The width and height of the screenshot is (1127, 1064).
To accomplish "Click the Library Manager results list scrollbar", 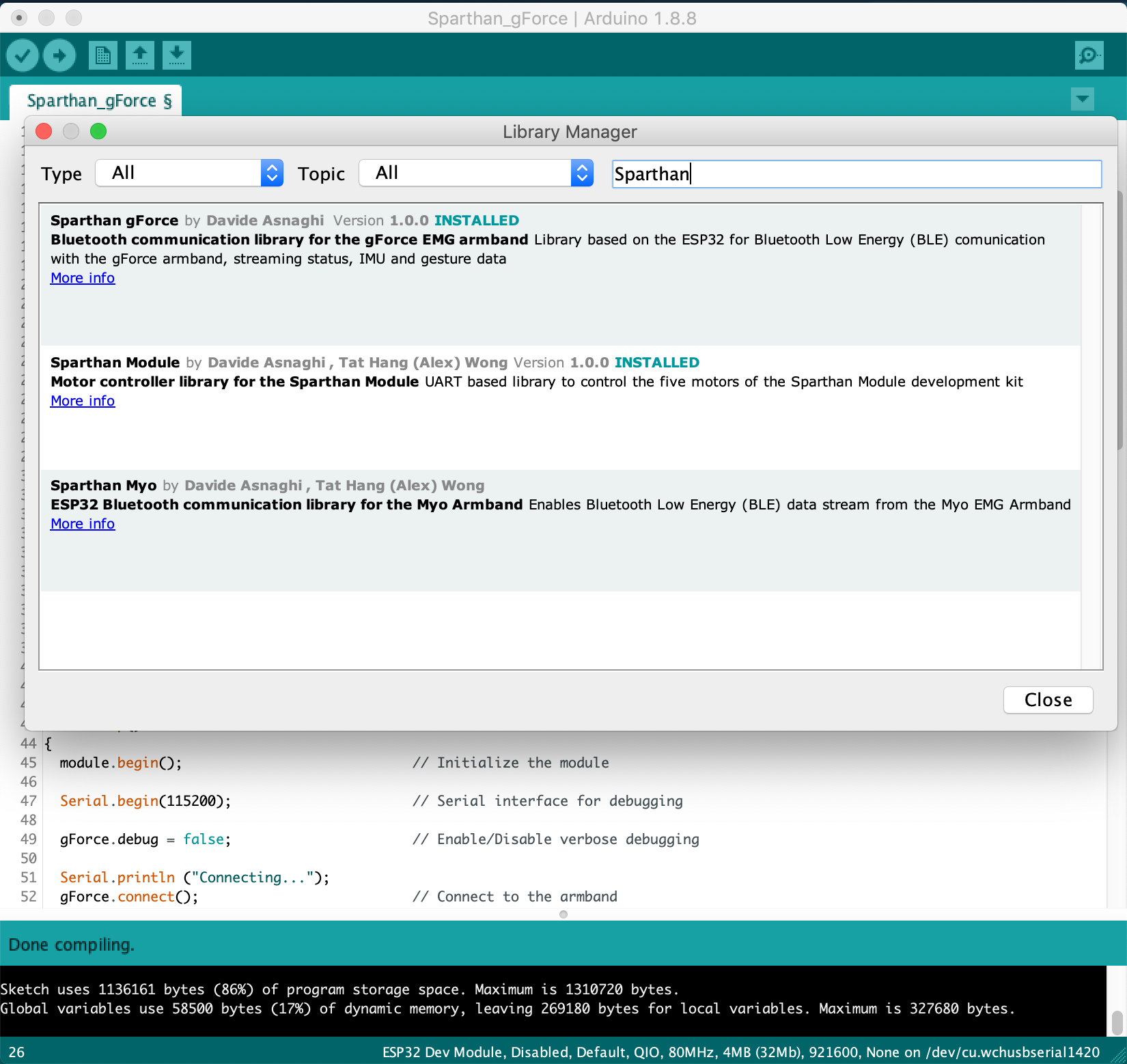I will [x=1091, y=436].
